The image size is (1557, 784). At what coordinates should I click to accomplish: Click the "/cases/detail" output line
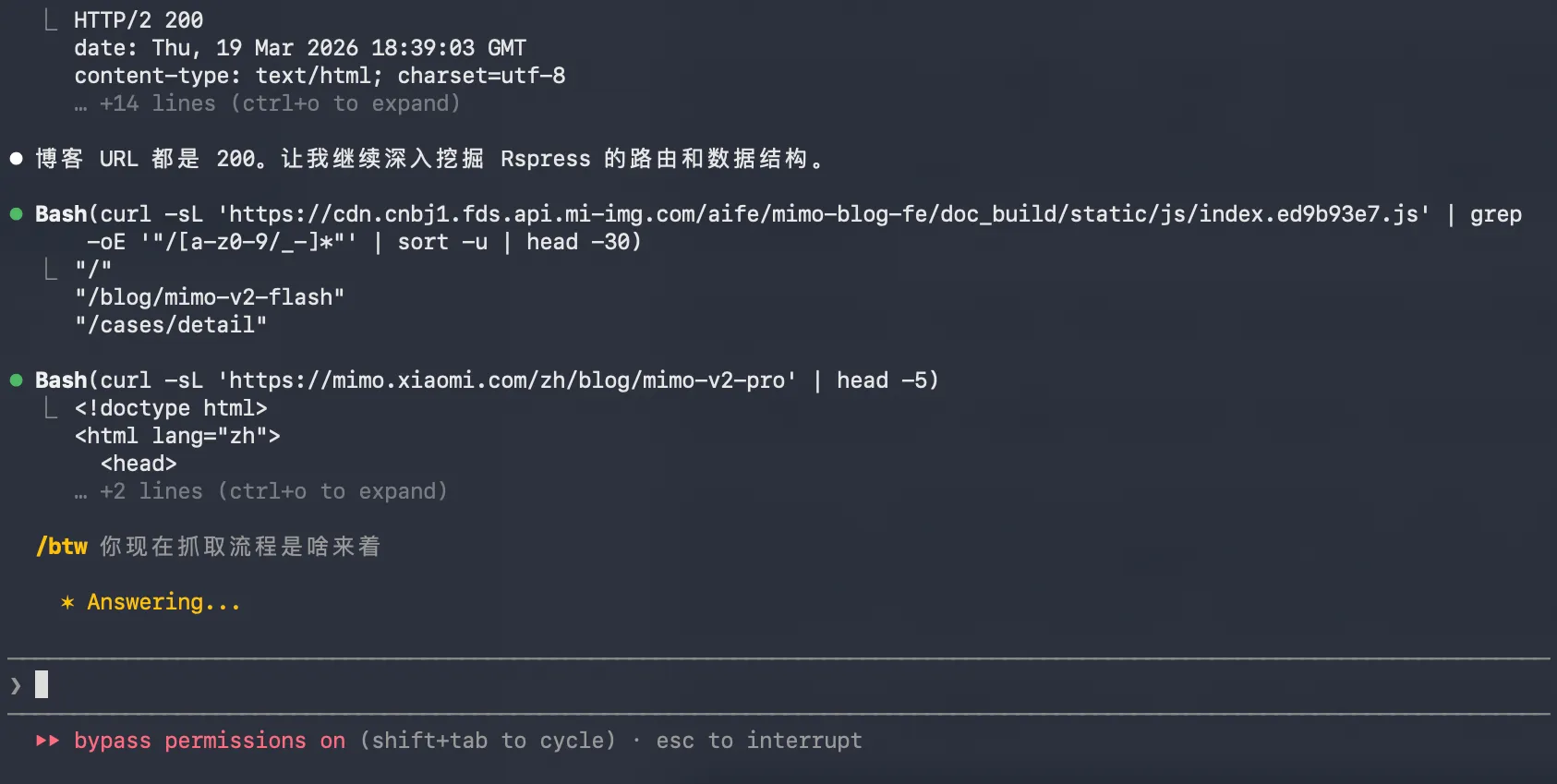[x=171, y=325]
